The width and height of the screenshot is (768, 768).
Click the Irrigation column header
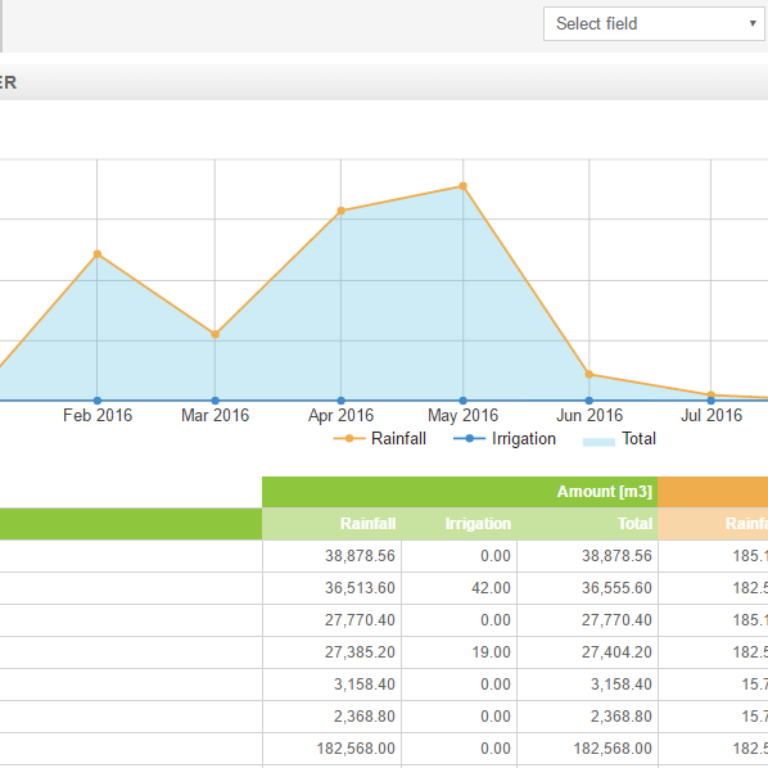click(459, 524)
